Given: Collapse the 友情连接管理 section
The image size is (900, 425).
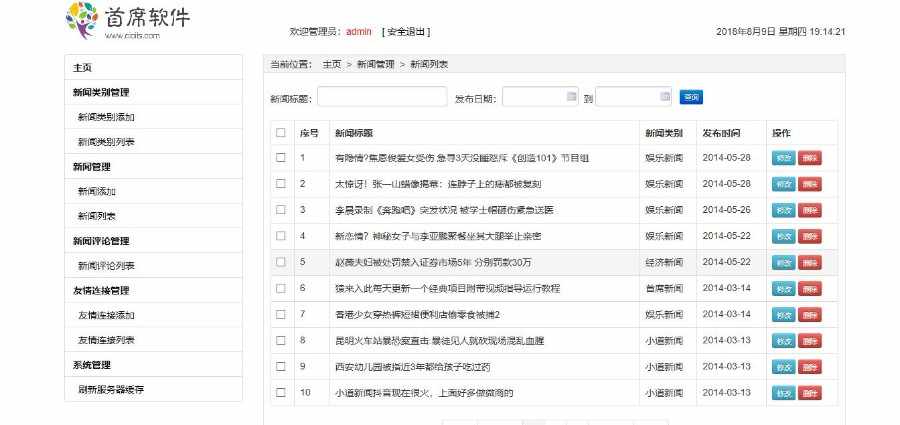Looking at the screenshot, I should pos(153,291).
